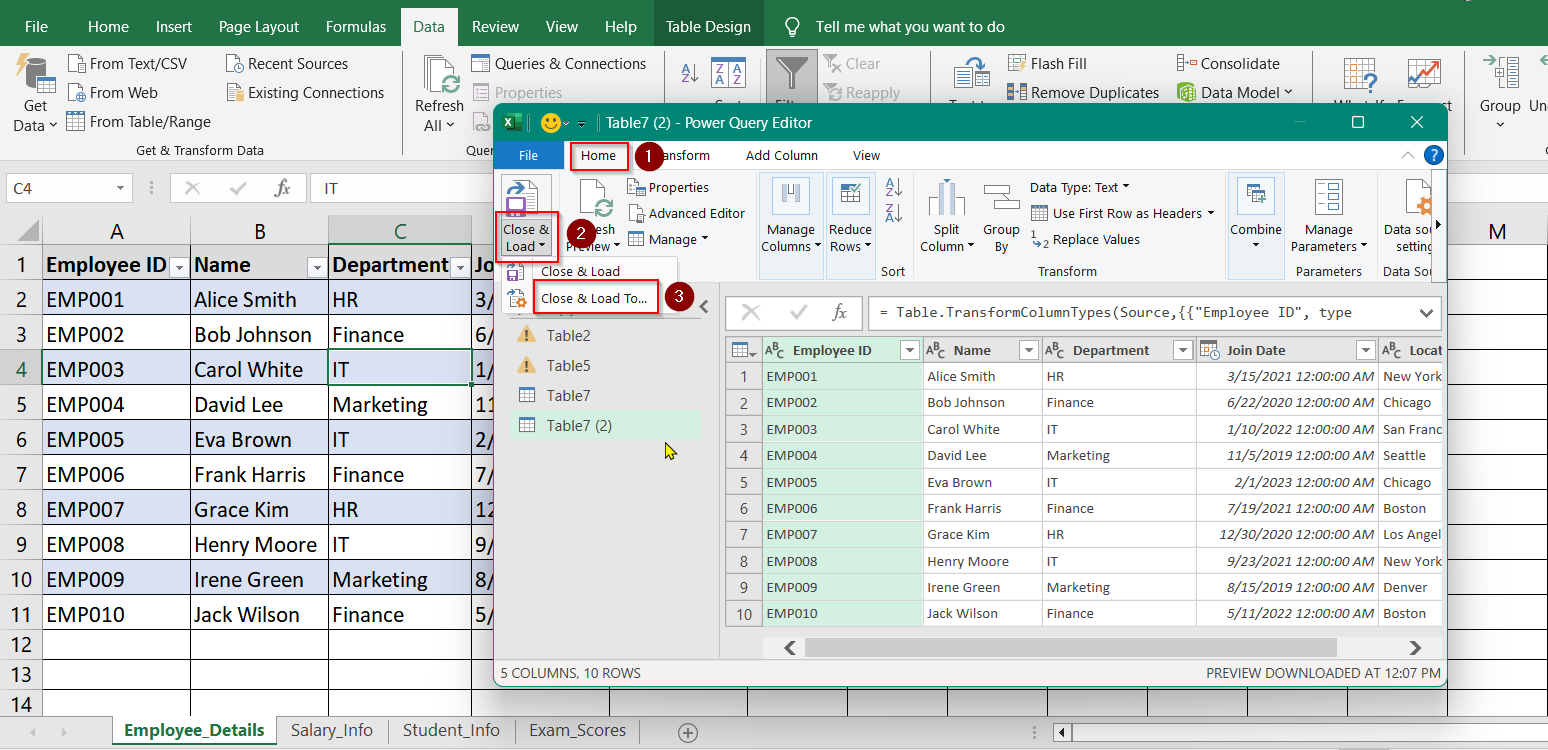Add a new sheet with plus button
The height and width of the screenshot is (750, 1548).
pyautogui.click(x=687, y=732)
